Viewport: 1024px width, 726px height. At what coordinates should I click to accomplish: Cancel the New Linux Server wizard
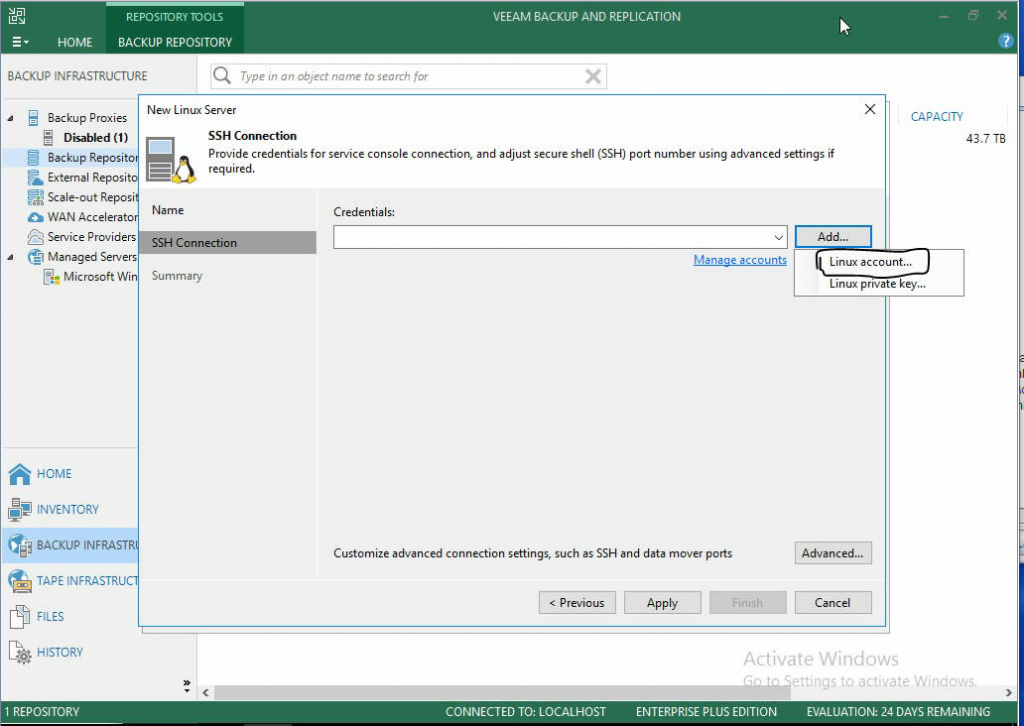tap(833, 603)
